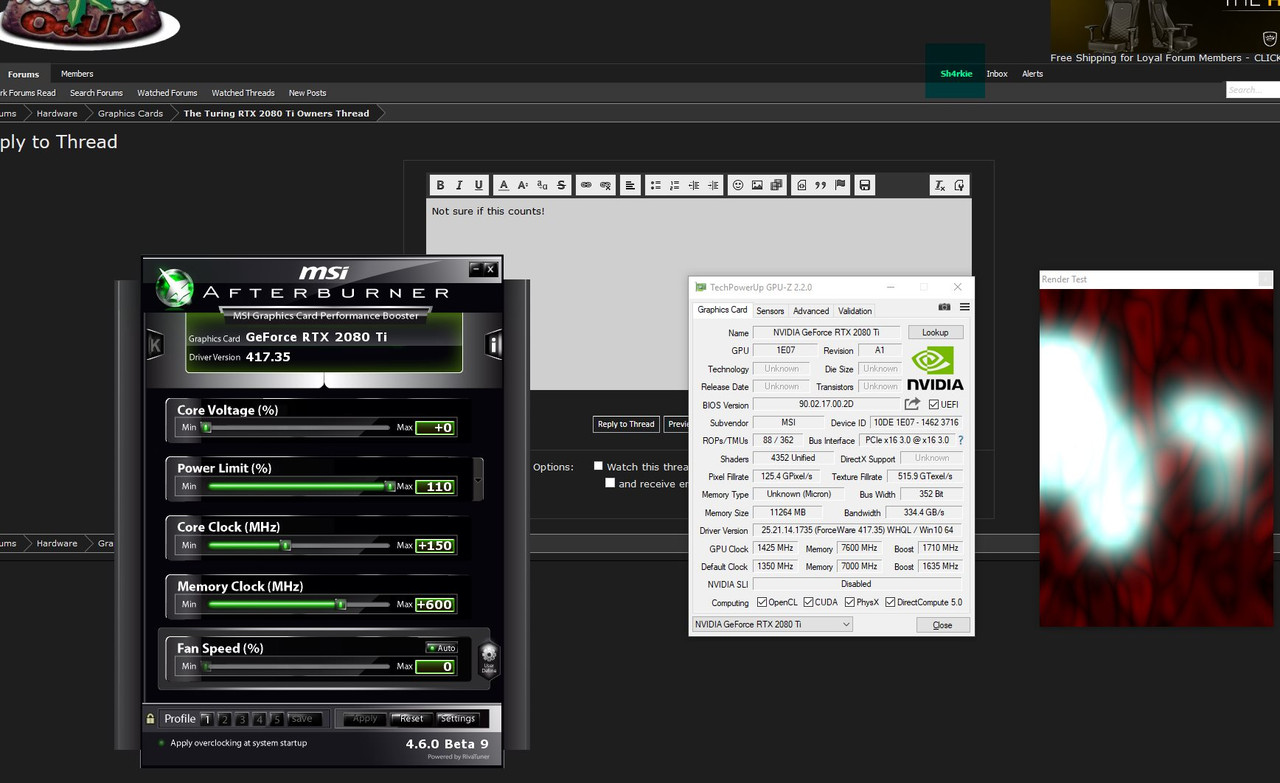Open the New Posts link
The height and width of the screenshot is (783, 1280).
coord(307,93)
